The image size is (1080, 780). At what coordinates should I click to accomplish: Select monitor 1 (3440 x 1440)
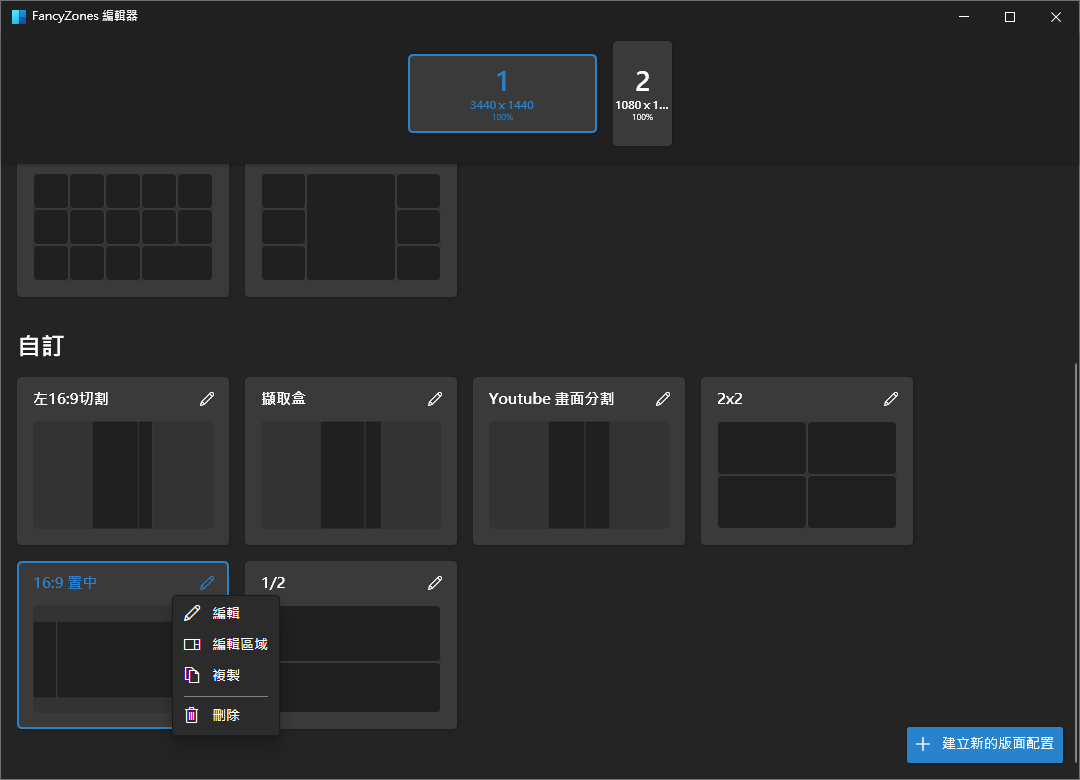[502, 93]
